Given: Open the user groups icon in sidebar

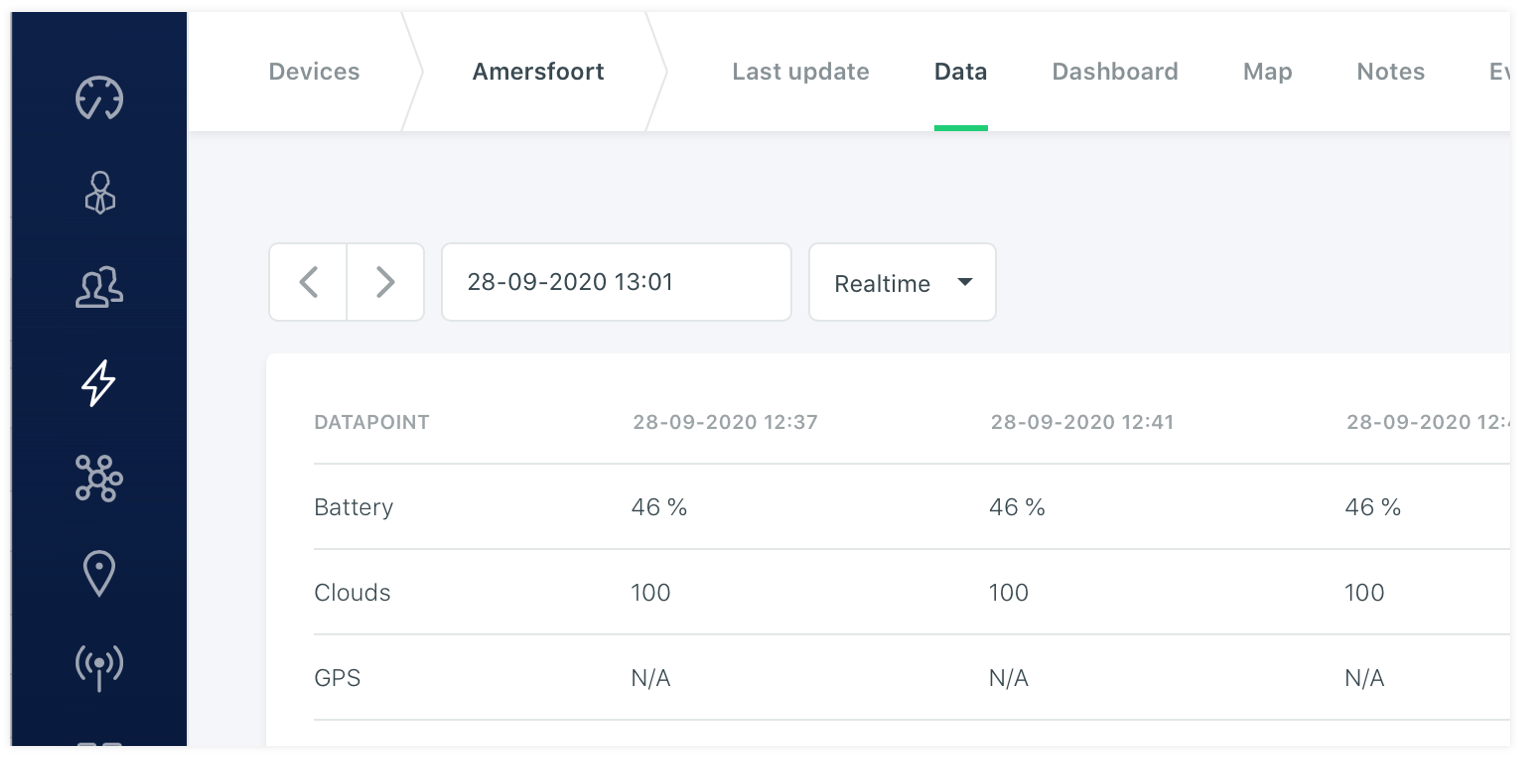Looking at the screenshot, I should [x=99, y=287].
